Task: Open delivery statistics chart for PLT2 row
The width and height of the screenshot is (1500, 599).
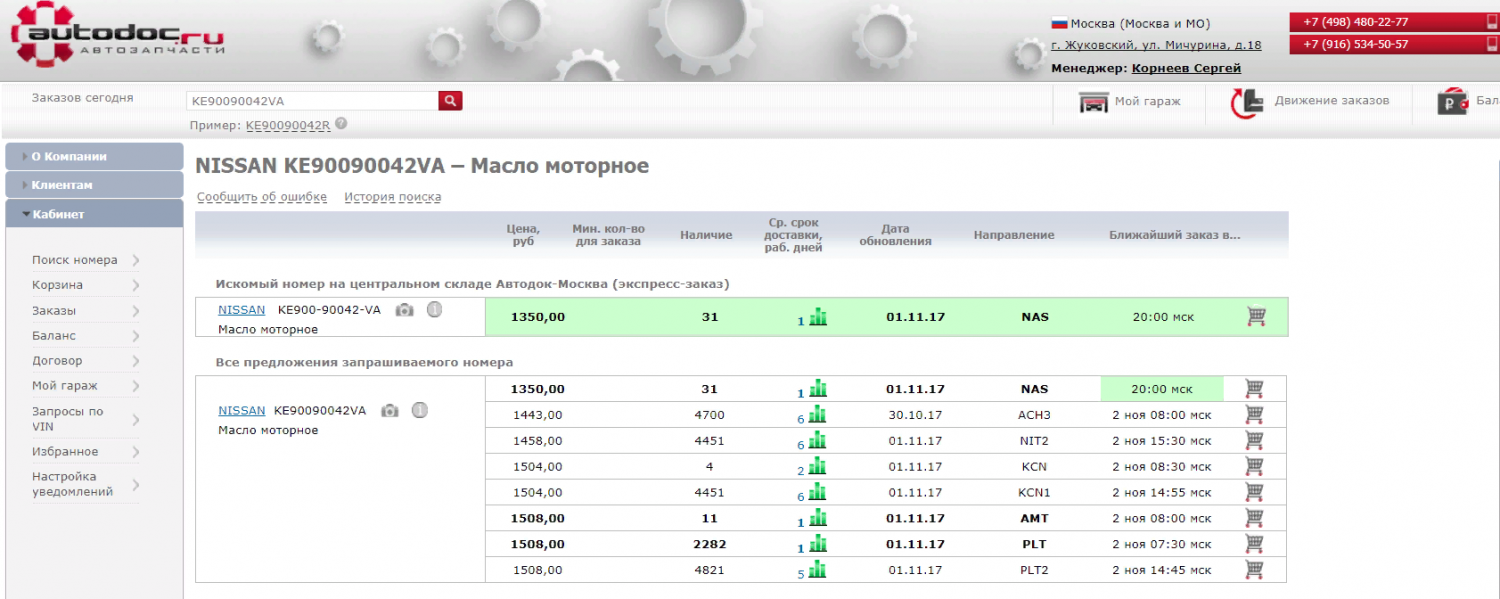Action: point(818,570)
